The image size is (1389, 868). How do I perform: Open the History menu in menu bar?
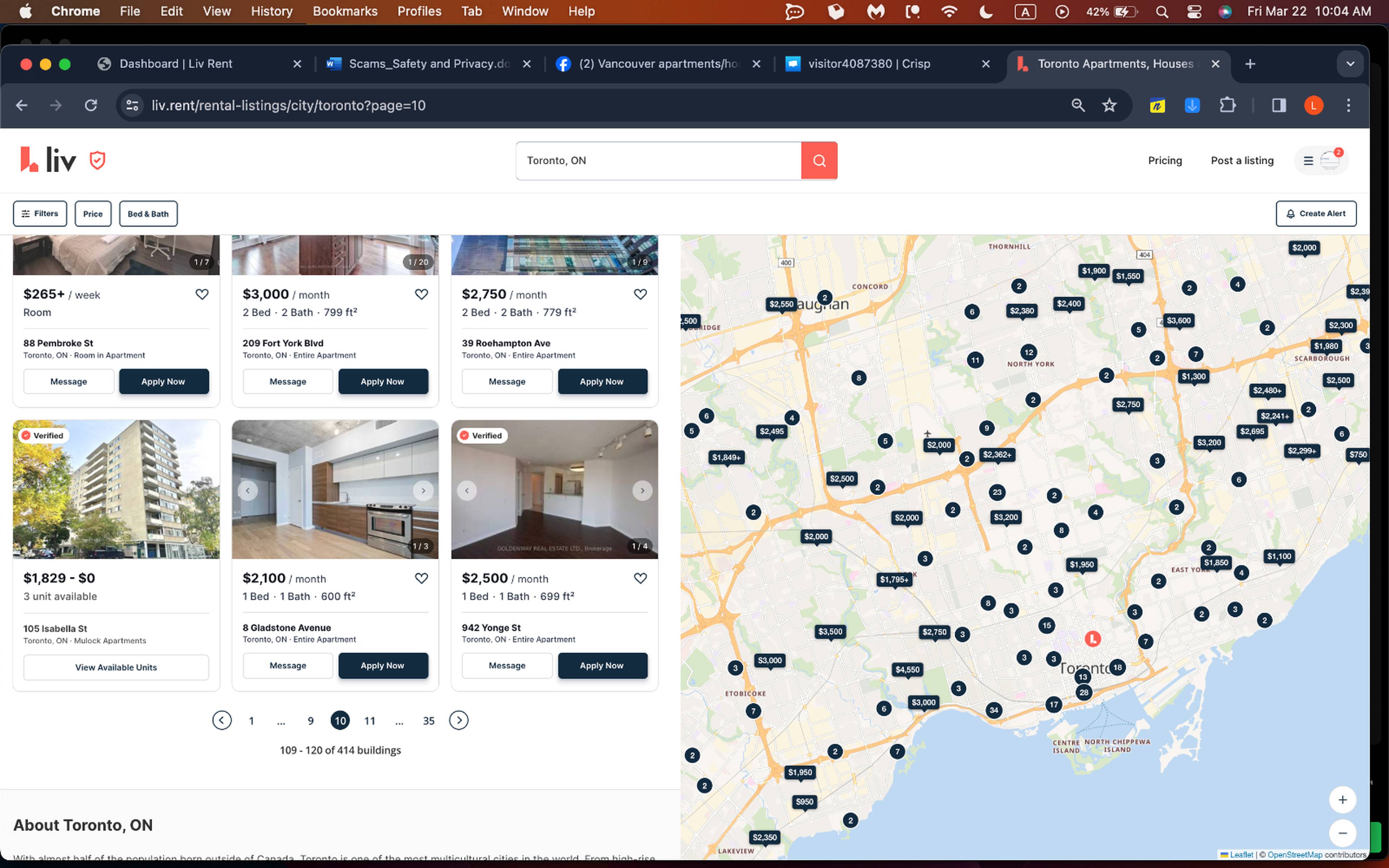point(272,12)
